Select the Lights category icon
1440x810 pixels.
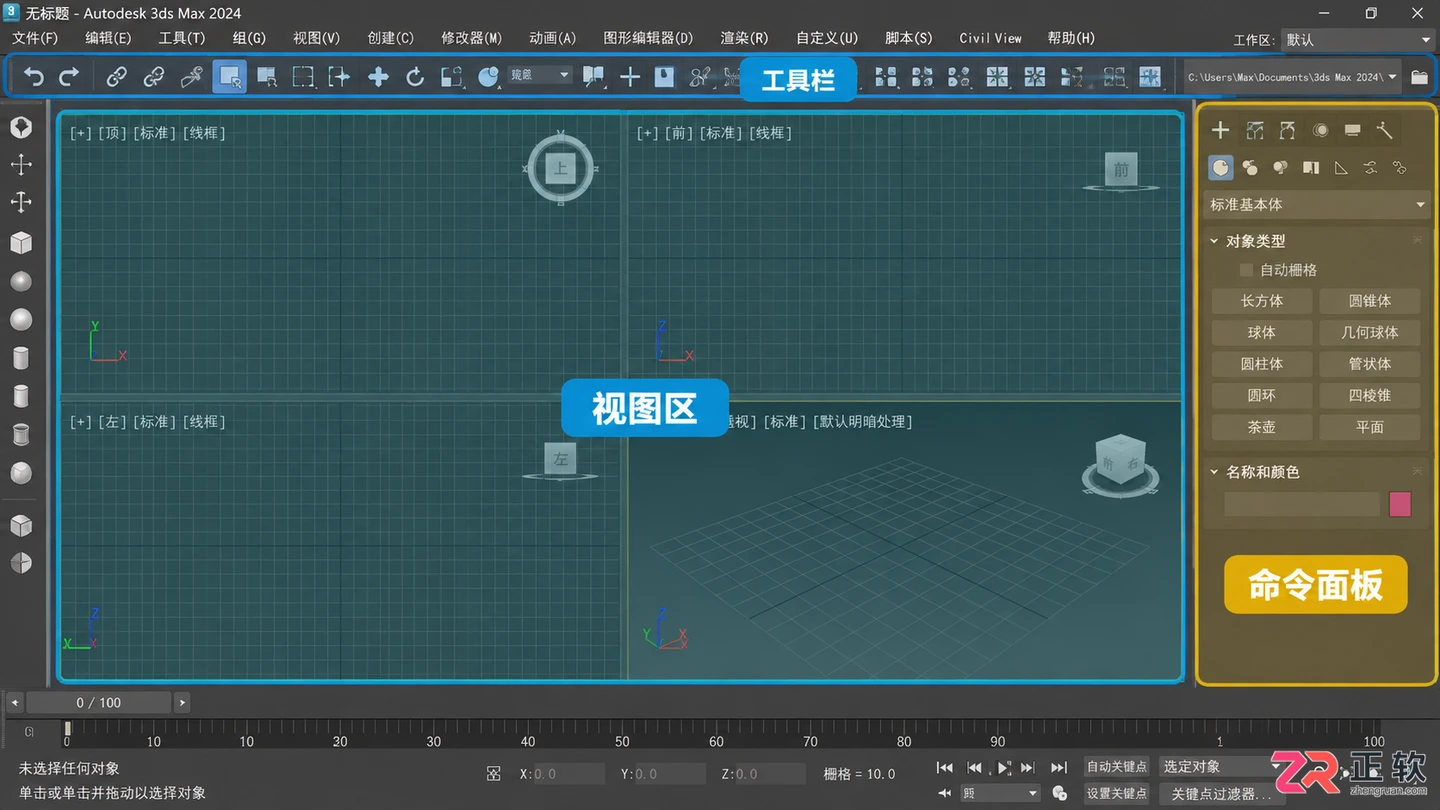(1280, 167)
